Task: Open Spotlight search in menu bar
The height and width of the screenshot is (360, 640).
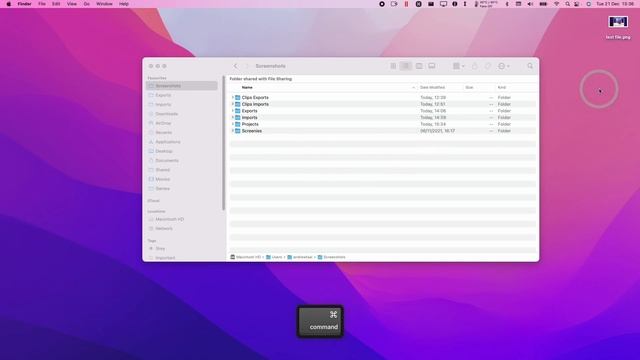Action: (x=567, y=4)
